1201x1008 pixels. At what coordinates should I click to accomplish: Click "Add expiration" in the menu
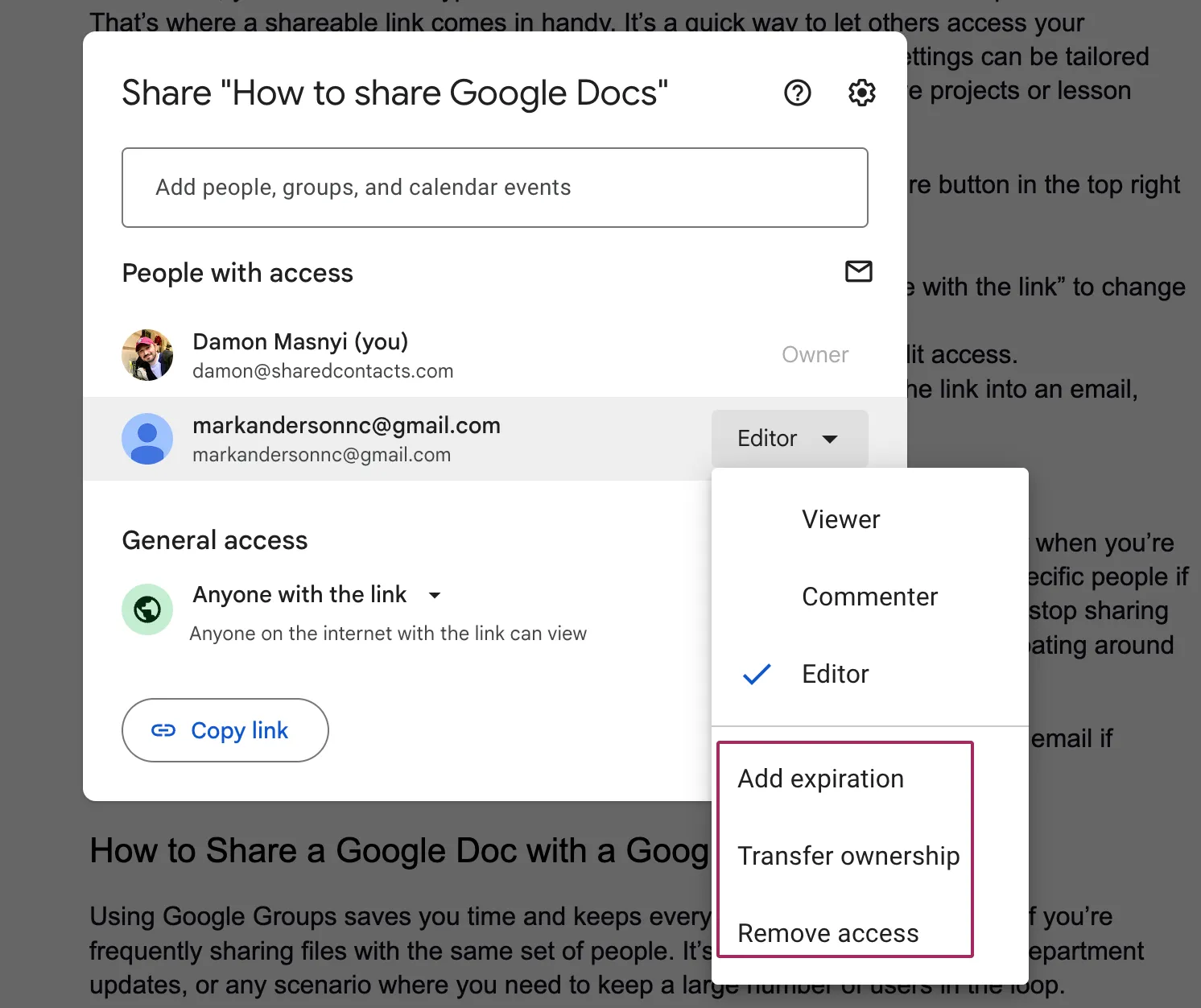pyautogui.click(x=820, y=779)
